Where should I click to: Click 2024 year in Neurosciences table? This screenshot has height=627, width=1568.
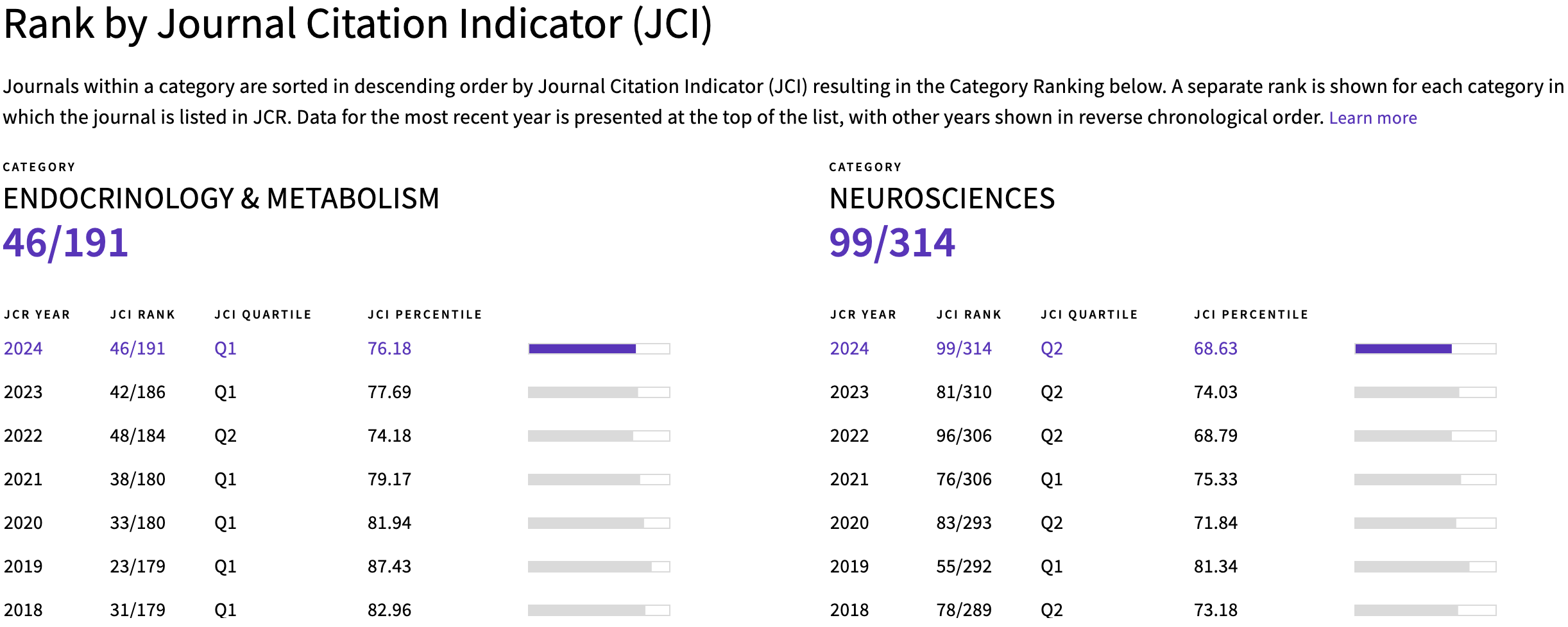(849, 349)
